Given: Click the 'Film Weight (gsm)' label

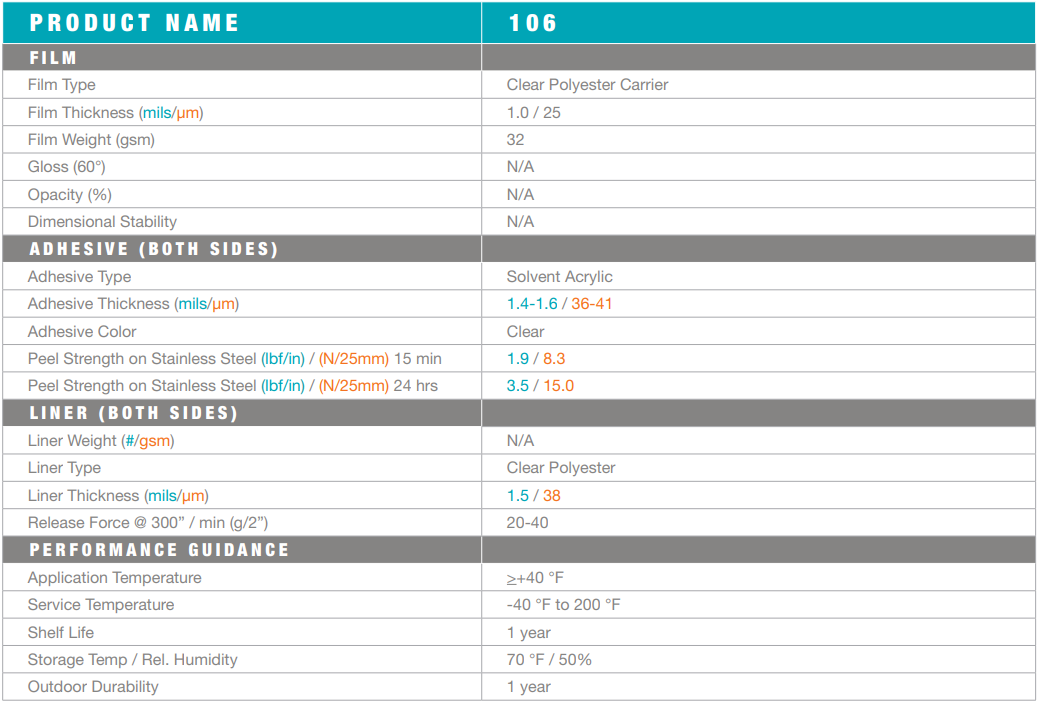Looking at the screenshot, I should (91, 140).
